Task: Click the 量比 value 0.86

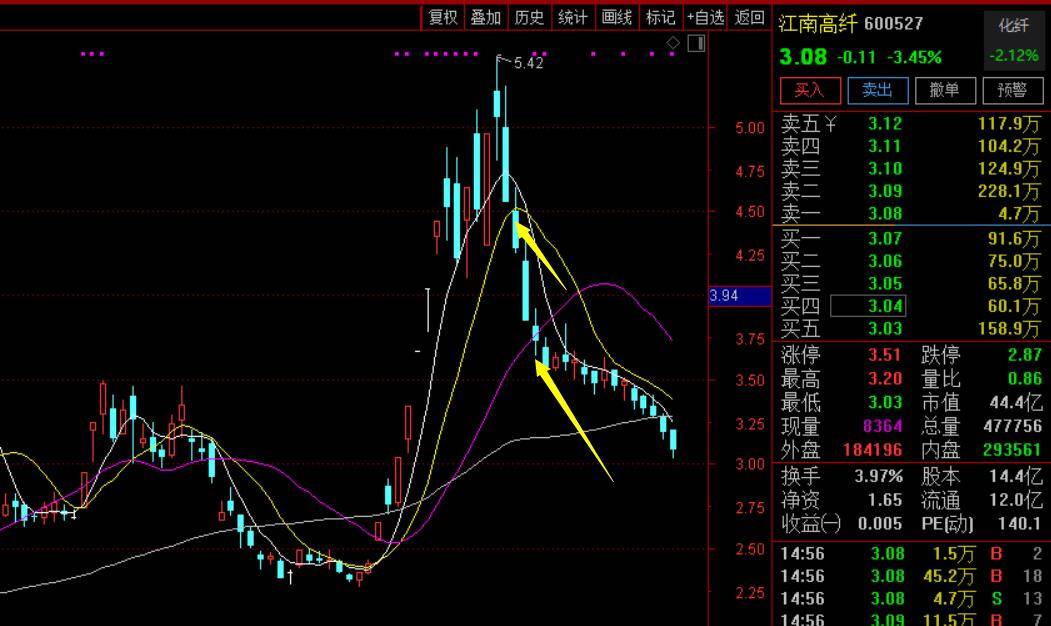Action: tap(1025, 379)
